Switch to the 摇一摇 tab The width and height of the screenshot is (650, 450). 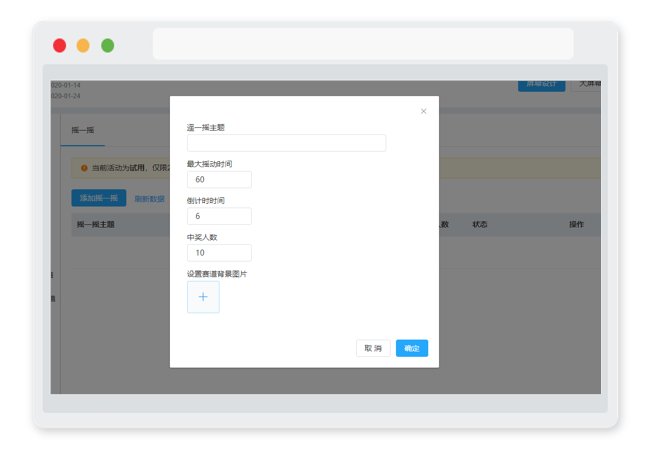82,130
